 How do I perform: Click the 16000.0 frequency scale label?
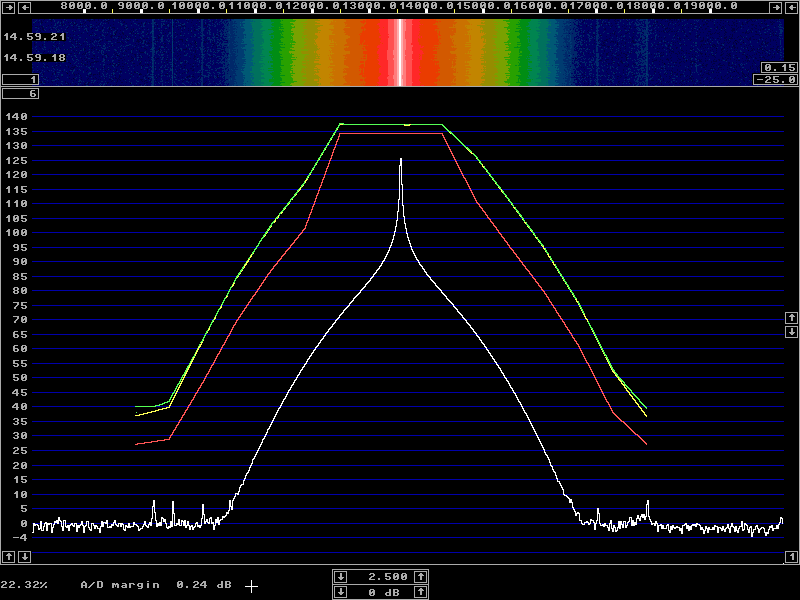tap(541, 6)
